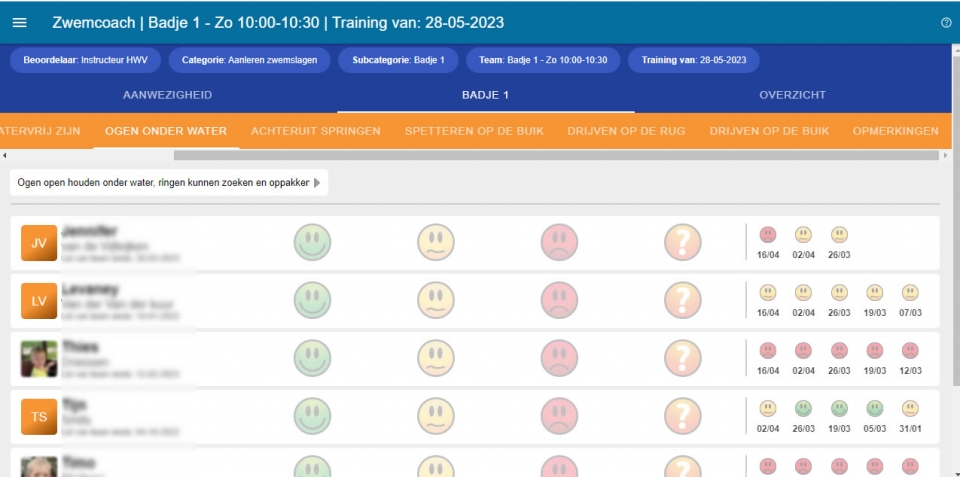This screenshot has height=477, width=960.
Task: Click Thies's profile photo thumbnail
Action: [x=39, y=359]
